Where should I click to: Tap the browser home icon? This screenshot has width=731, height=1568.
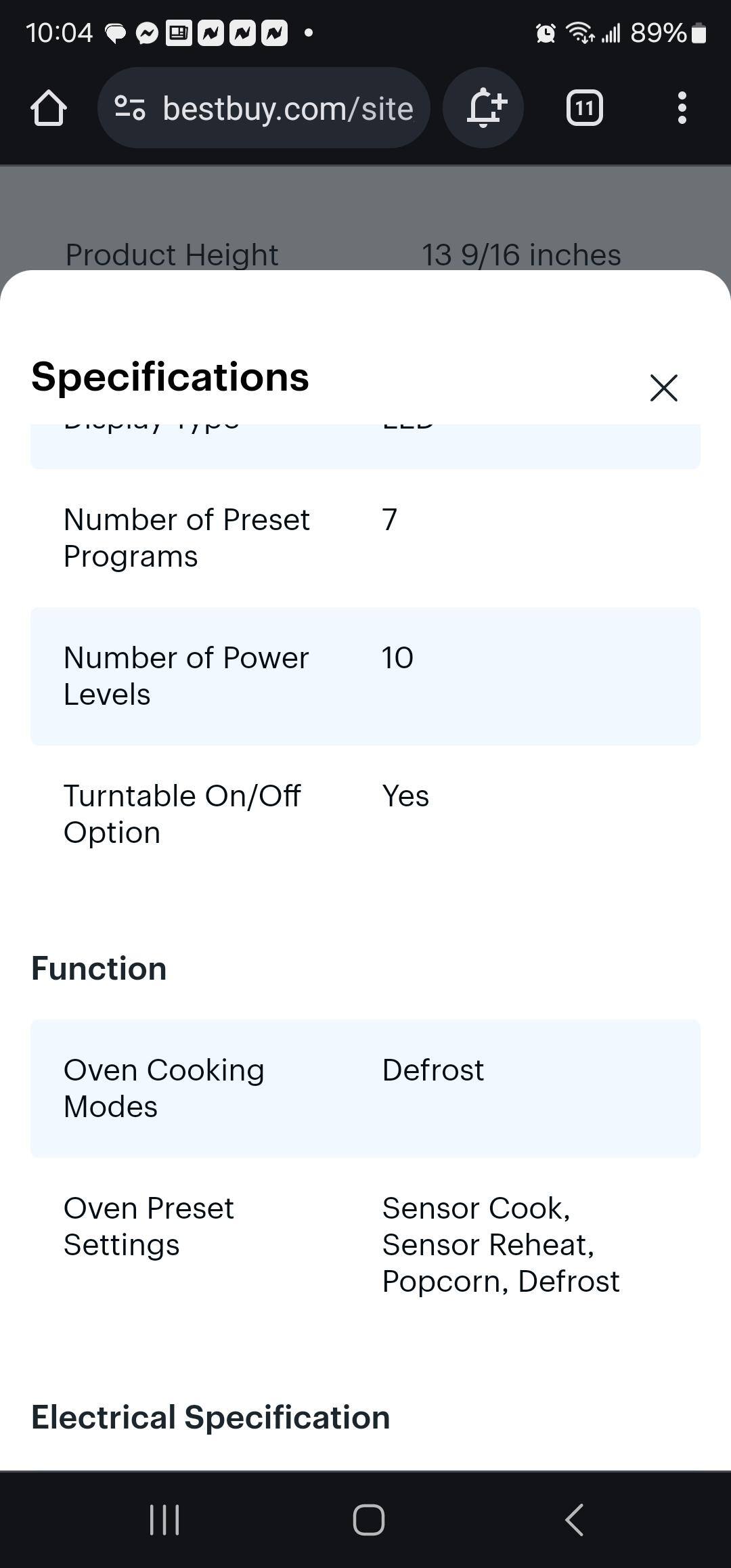49,108
